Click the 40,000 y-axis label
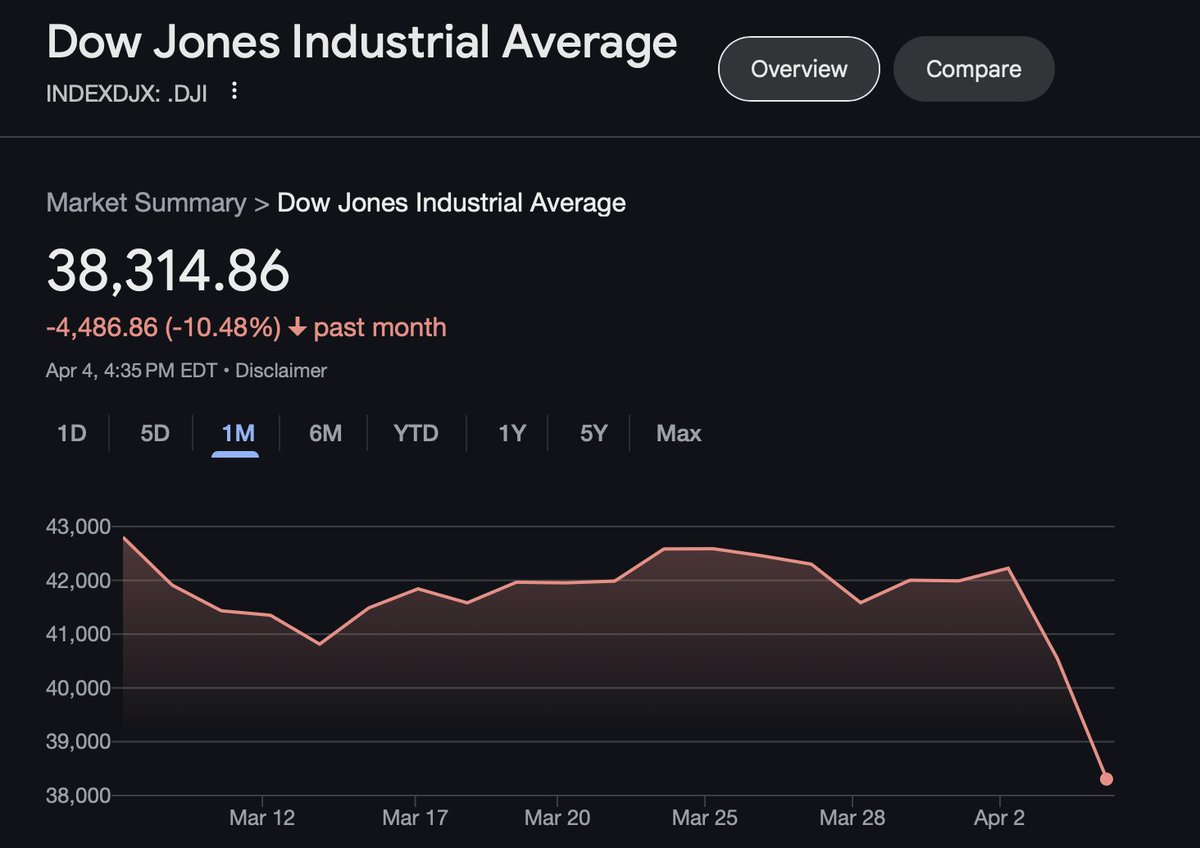This screenshot has height=848, width=1200. click(x=79, y=689)
